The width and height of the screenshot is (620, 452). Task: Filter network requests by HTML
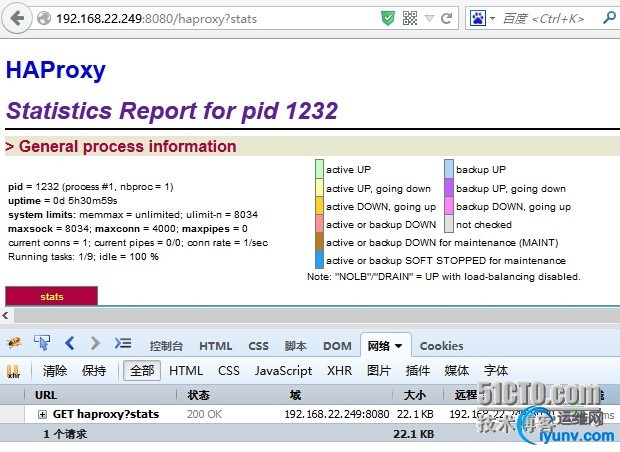pyautogui.click(x=186, y=371)
